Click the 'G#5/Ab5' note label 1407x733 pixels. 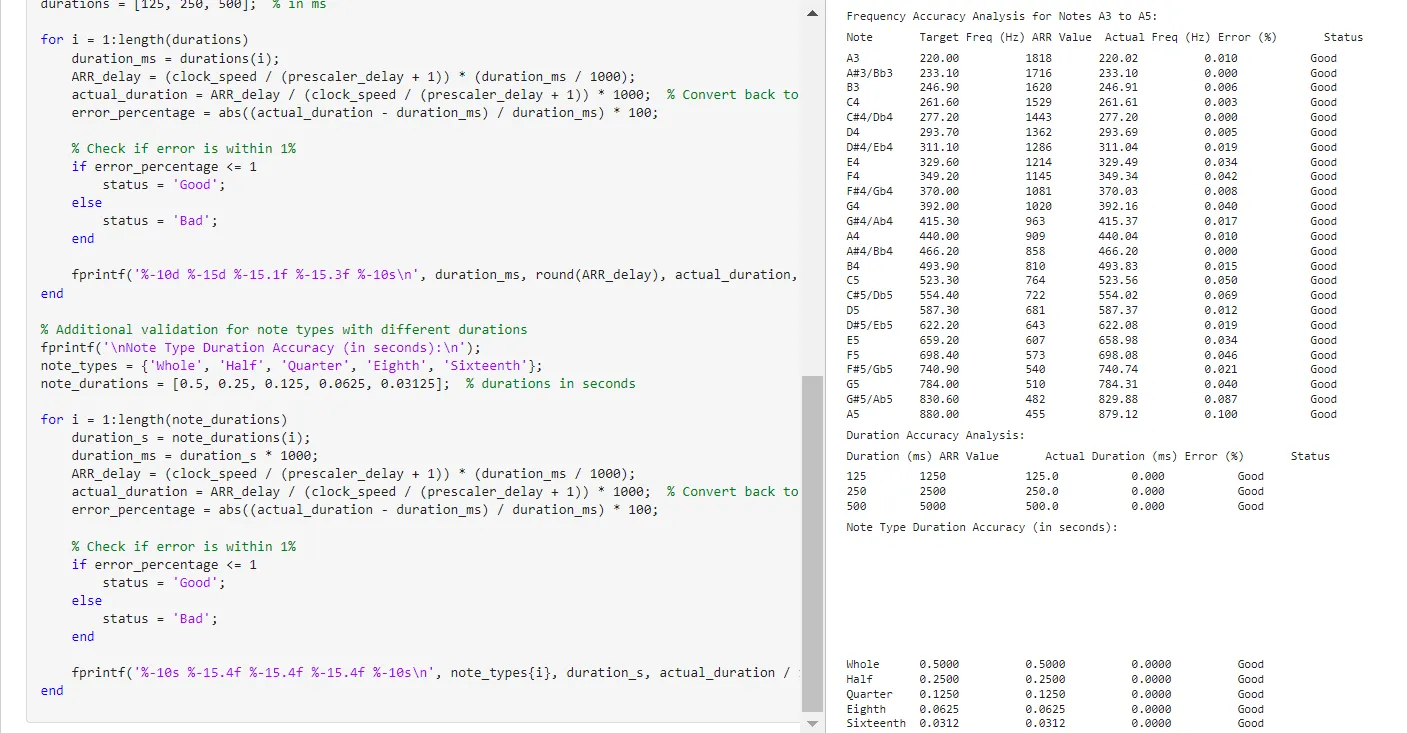[x=869, y=399]
